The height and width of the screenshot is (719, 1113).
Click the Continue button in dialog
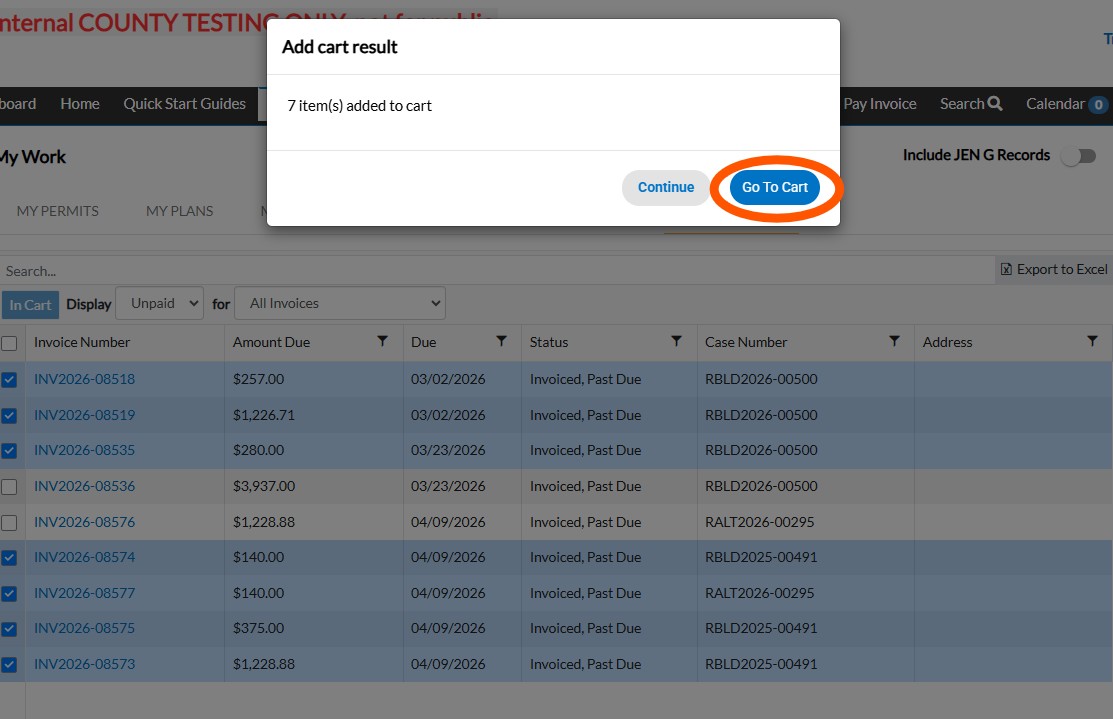[665, 187]
